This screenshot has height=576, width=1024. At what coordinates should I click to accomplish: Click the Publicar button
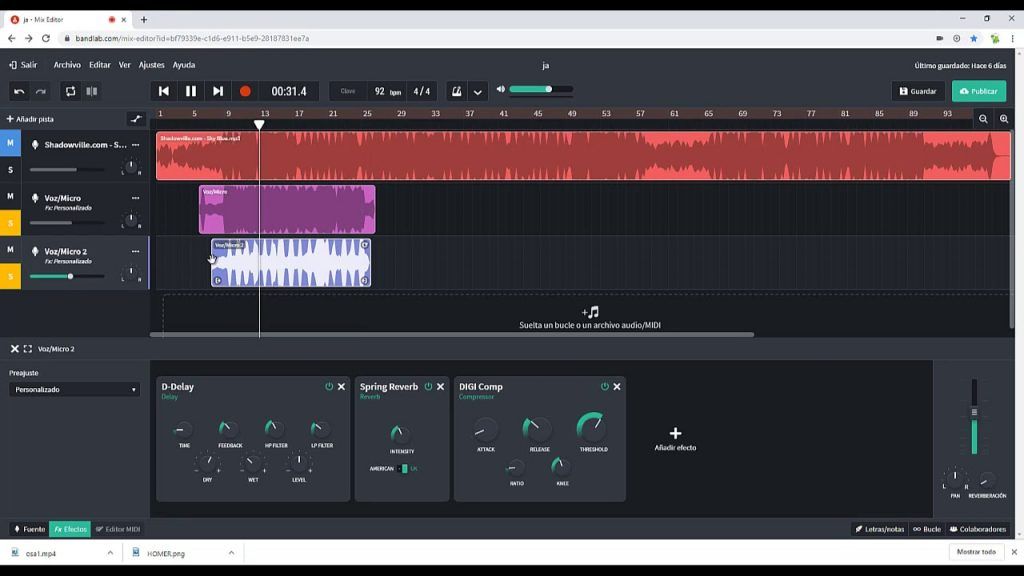coord(978,91)
